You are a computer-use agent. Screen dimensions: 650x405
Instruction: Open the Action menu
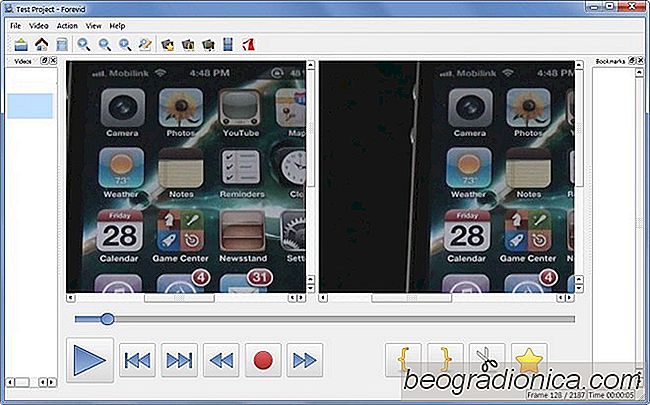tap(67, 26)
